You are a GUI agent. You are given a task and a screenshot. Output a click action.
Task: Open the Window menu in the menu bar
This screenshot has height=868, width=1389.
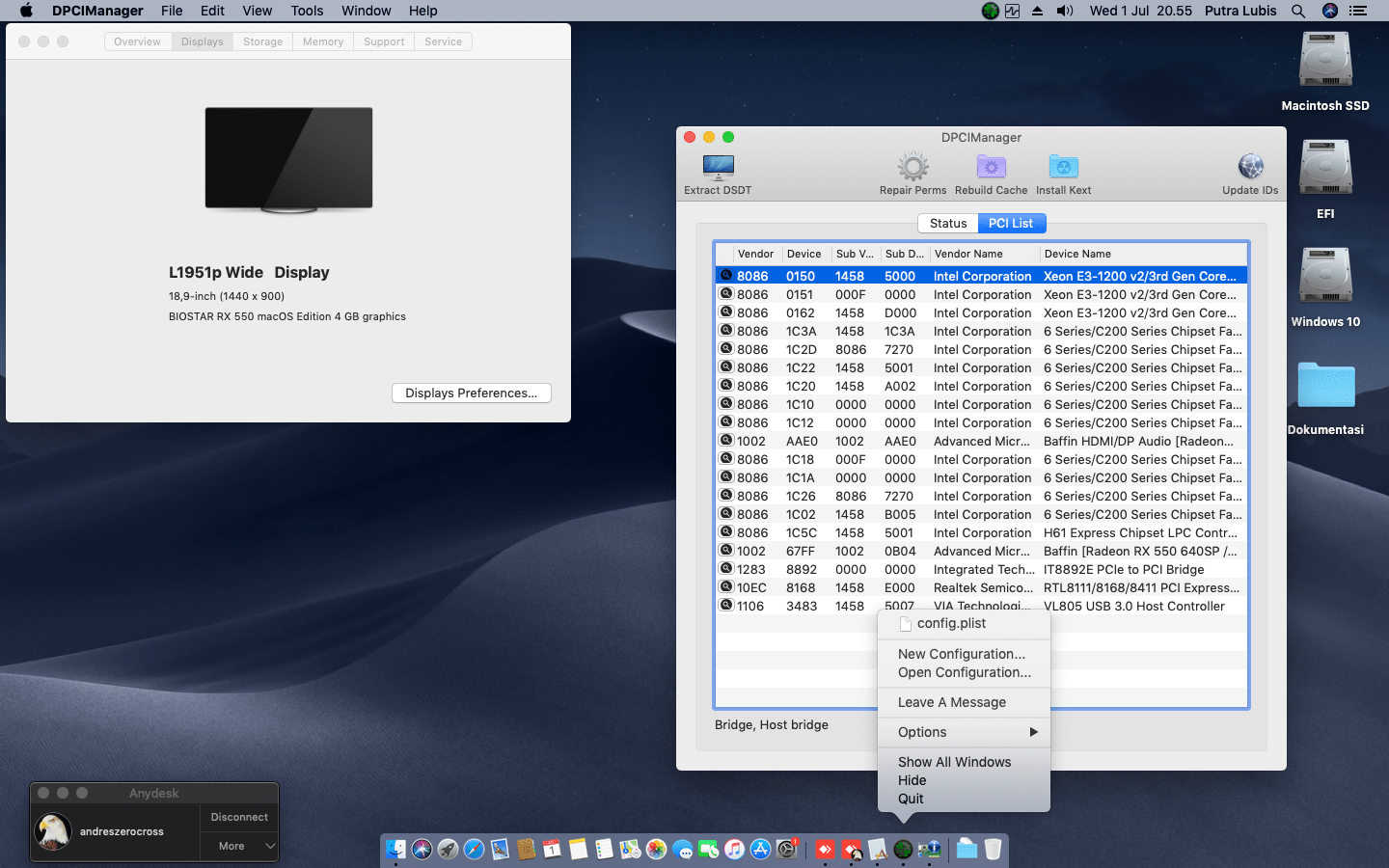pos(366,11)
